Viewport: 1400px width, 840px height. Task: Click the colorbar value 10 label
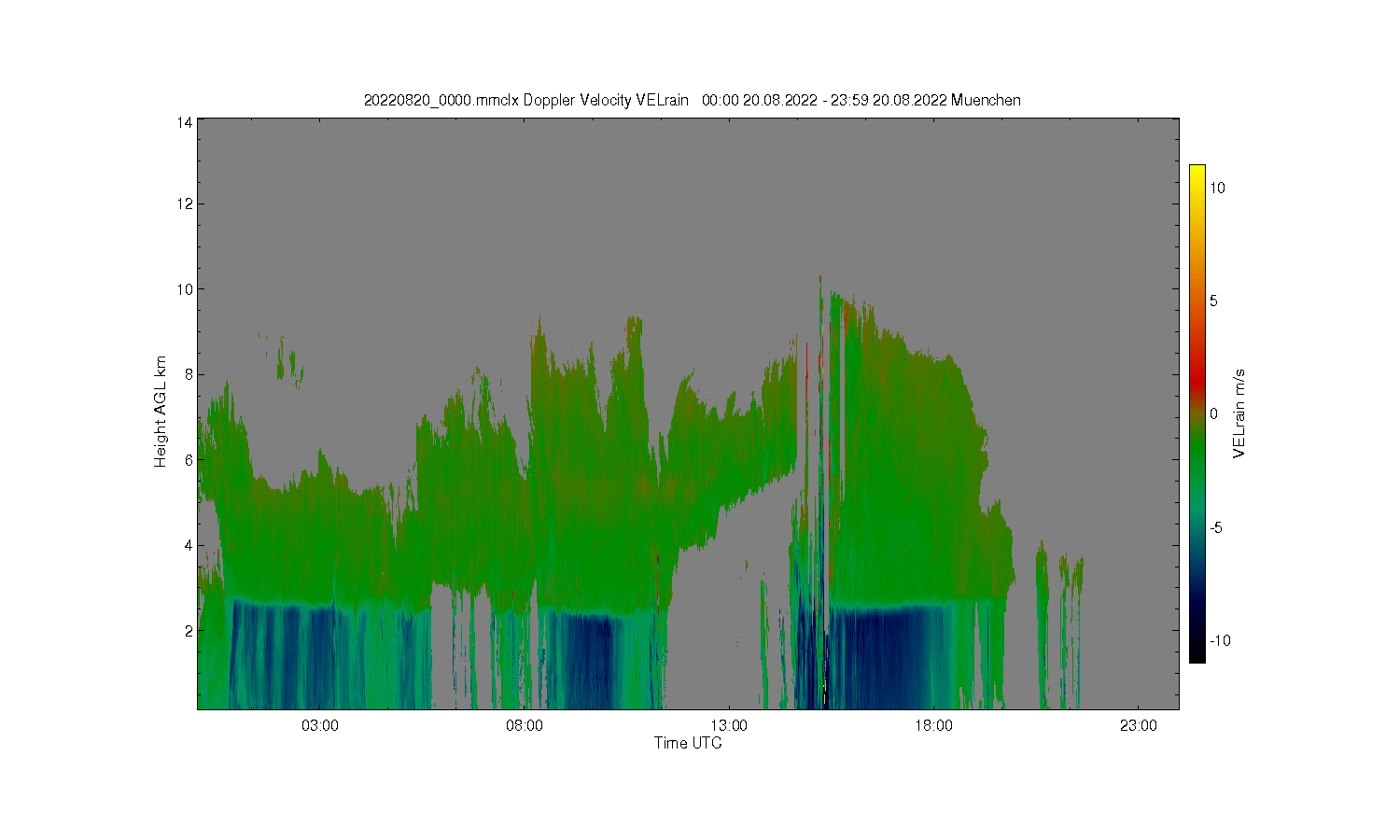click(1217, 188)
